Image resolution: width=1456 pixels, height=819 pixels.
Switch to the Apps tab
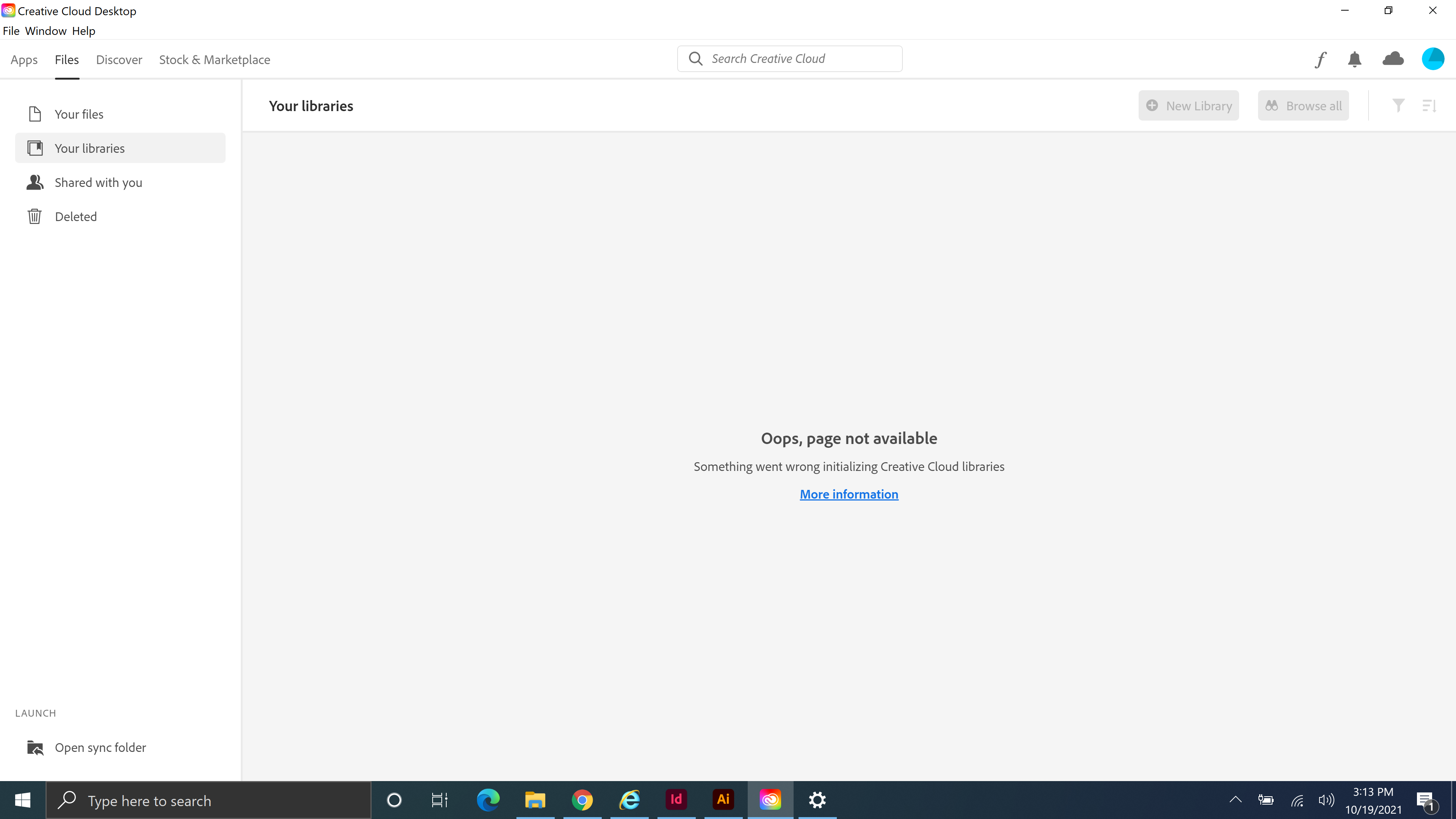click(24, 60)
